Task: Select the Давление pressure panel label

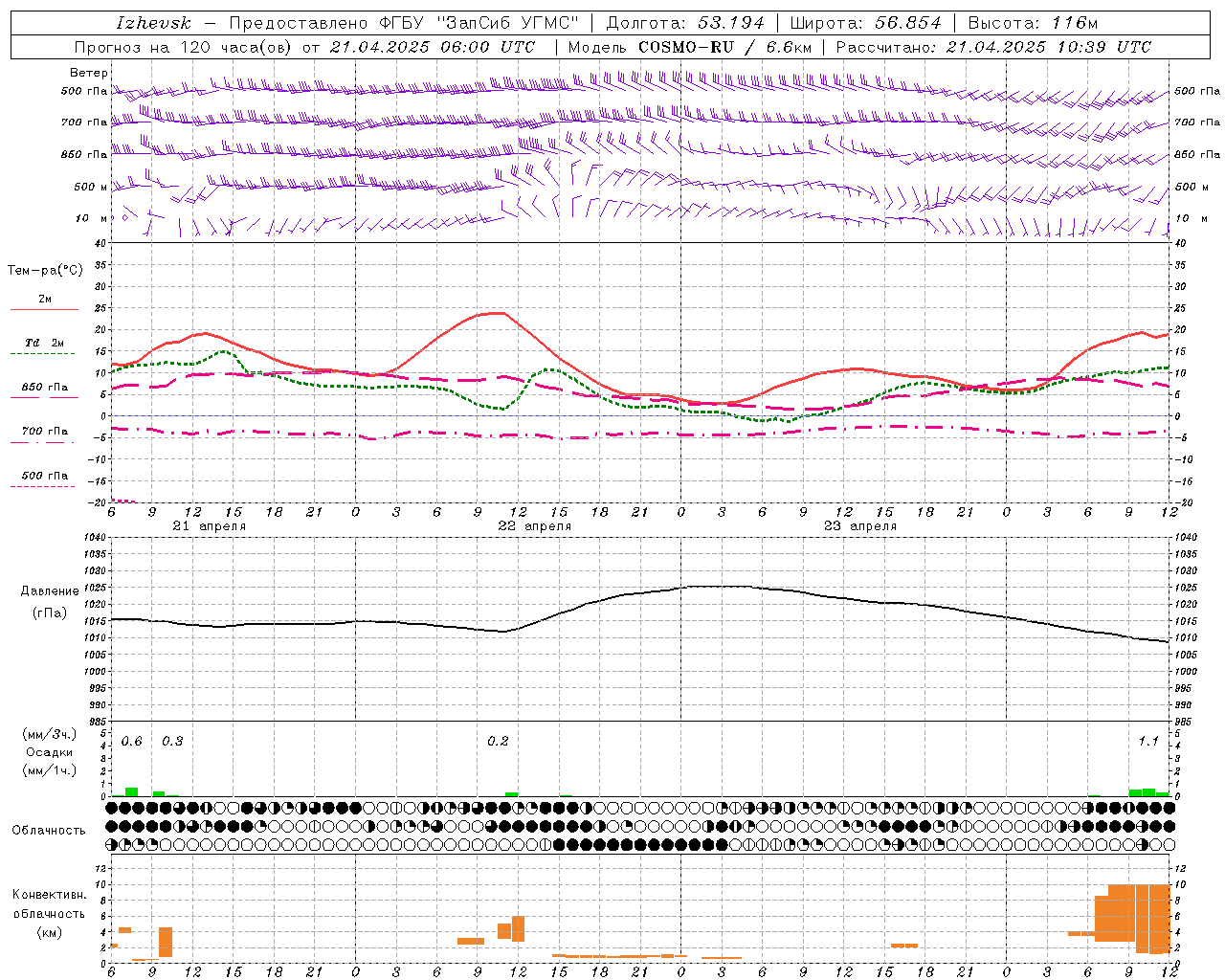Action: point(50,591)
